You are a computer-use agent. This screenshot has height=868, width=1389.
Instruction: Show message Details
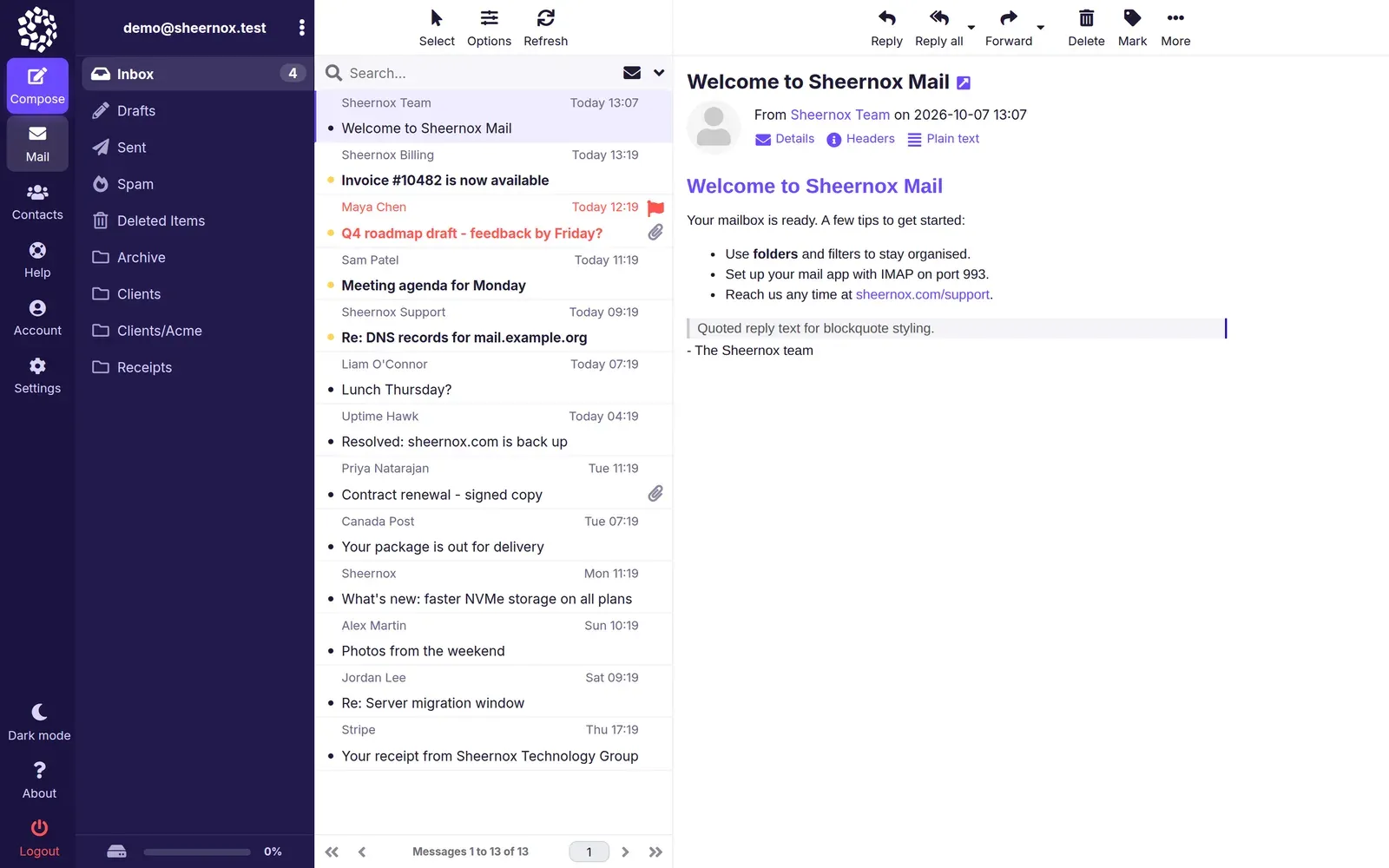(785, 139)
